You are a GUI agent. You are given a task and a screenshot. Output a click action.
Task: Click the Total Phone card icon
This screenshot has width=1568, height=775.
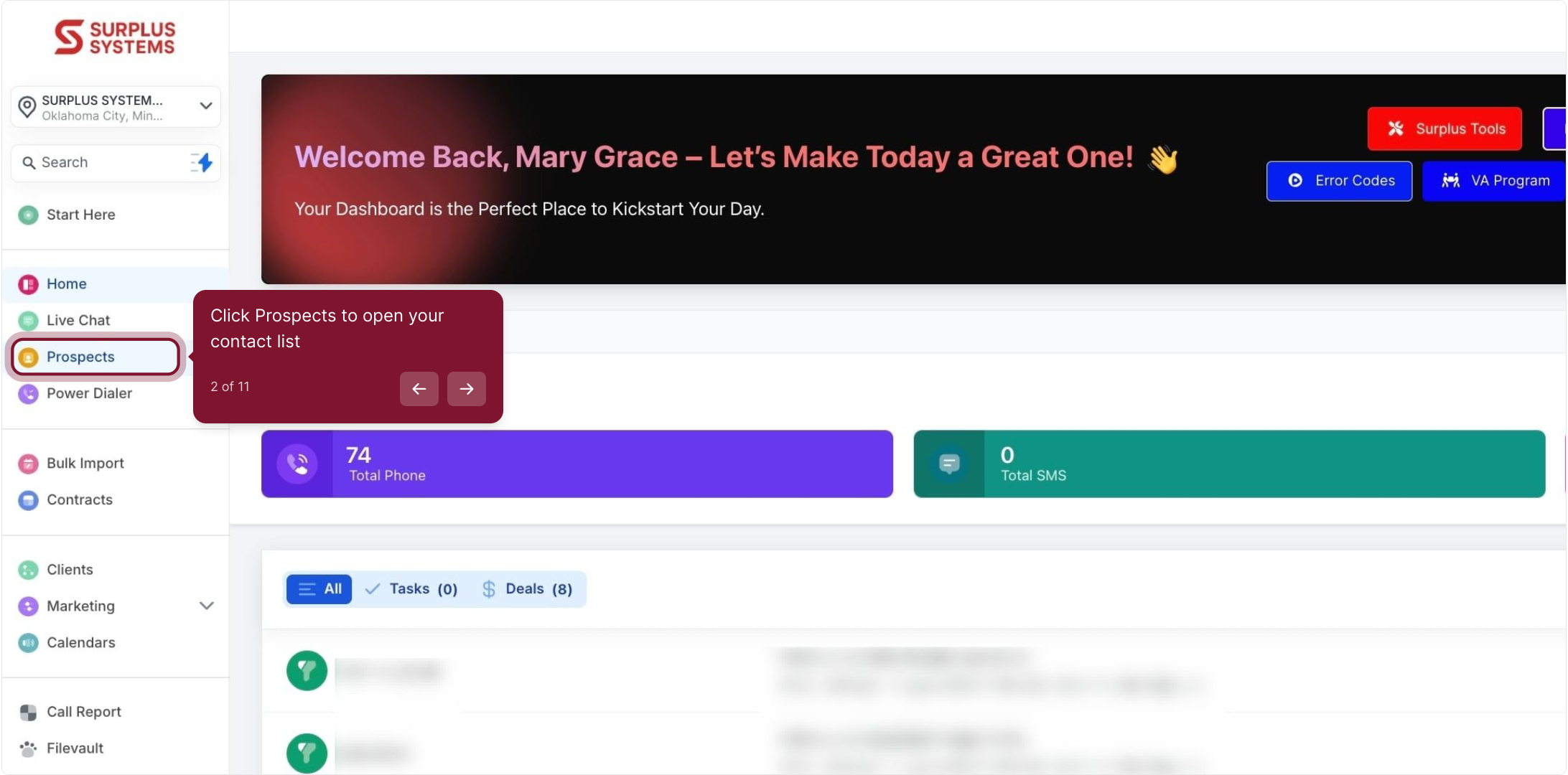tap(297, 464)
